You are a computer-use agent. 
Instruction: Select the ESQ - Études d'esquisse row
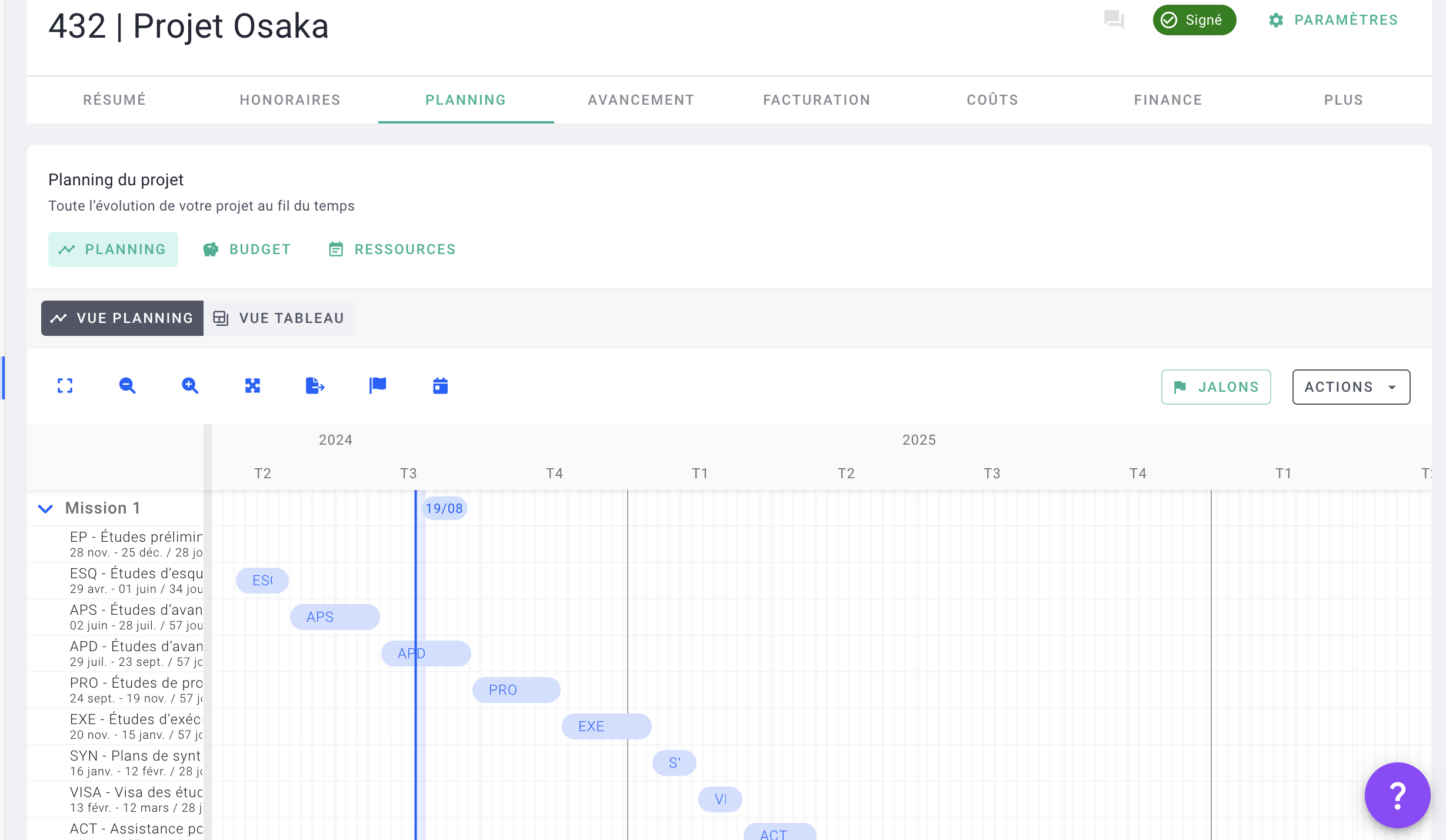point(115,581)
